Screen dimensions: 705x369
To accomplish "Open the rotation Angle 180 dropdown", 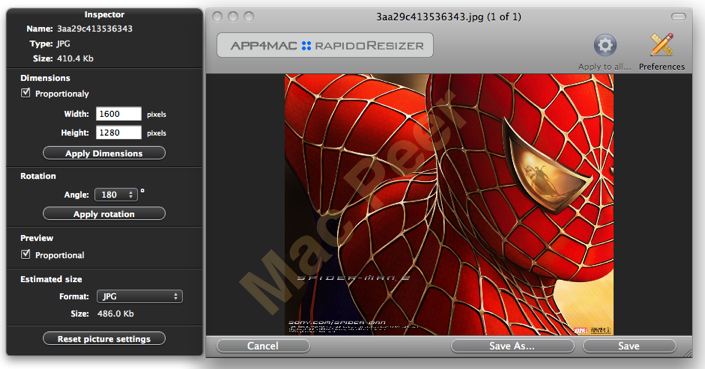I will click(116, 195).
